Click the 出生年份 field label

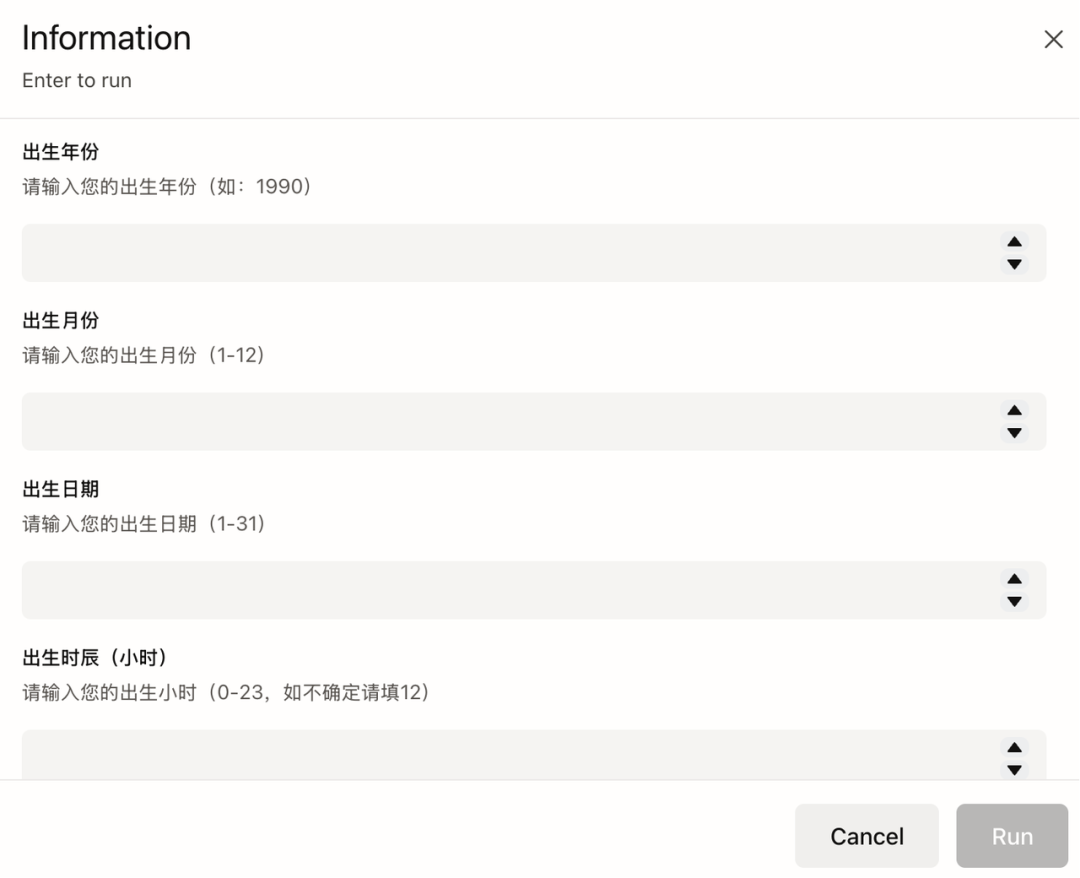tap(61, 152)
